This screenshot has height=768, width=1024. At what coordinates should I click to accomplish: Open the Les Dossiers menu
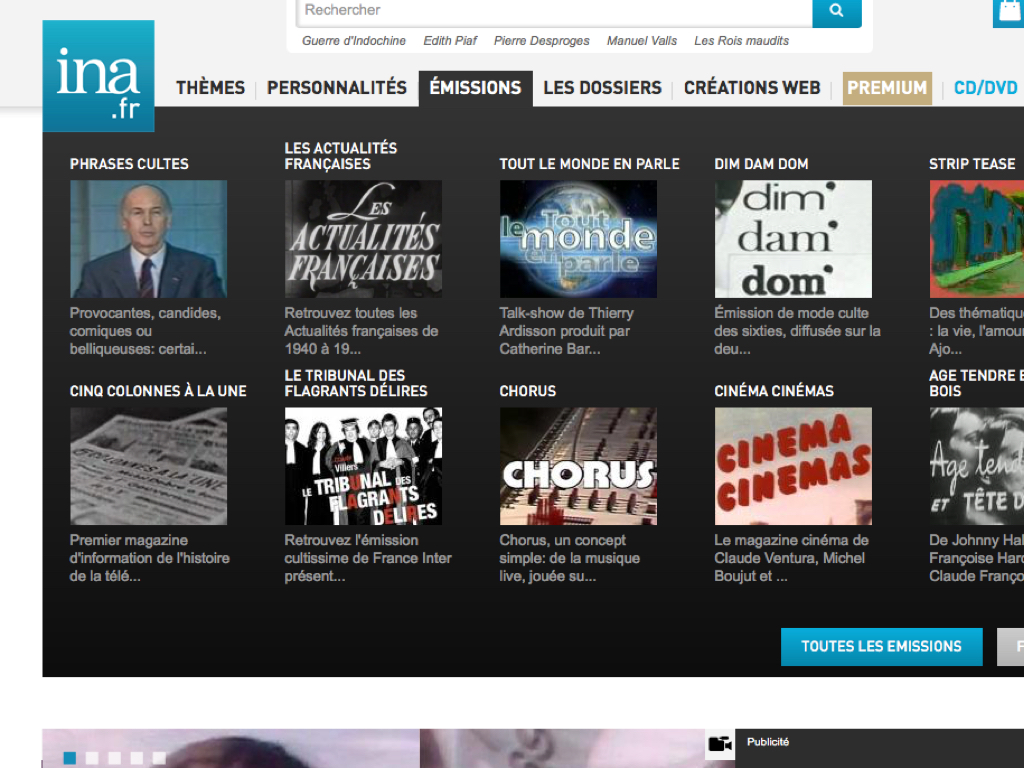tap(602, 88)
